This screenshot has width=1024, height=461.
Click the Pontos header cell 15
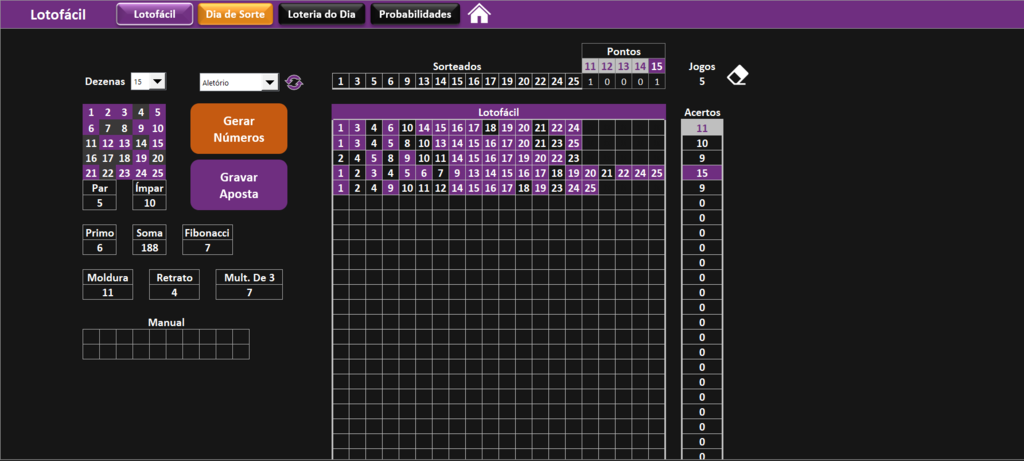[x=657, y=66]
